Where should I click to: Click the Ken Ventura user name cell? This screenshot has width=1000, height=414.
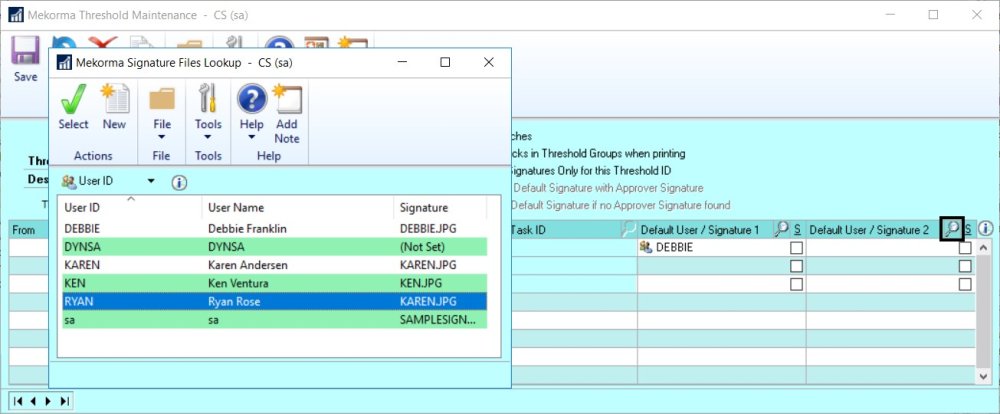pyautogui.click(x=237, y=283)
